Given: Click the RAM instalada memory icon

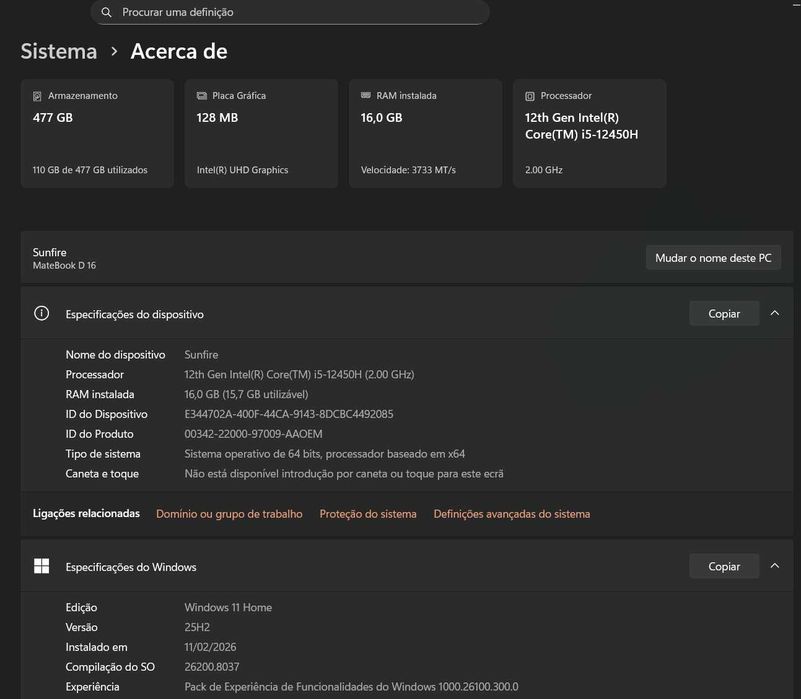Looking at the screenshot, I should pyautogui.click(x=366, y=96).
